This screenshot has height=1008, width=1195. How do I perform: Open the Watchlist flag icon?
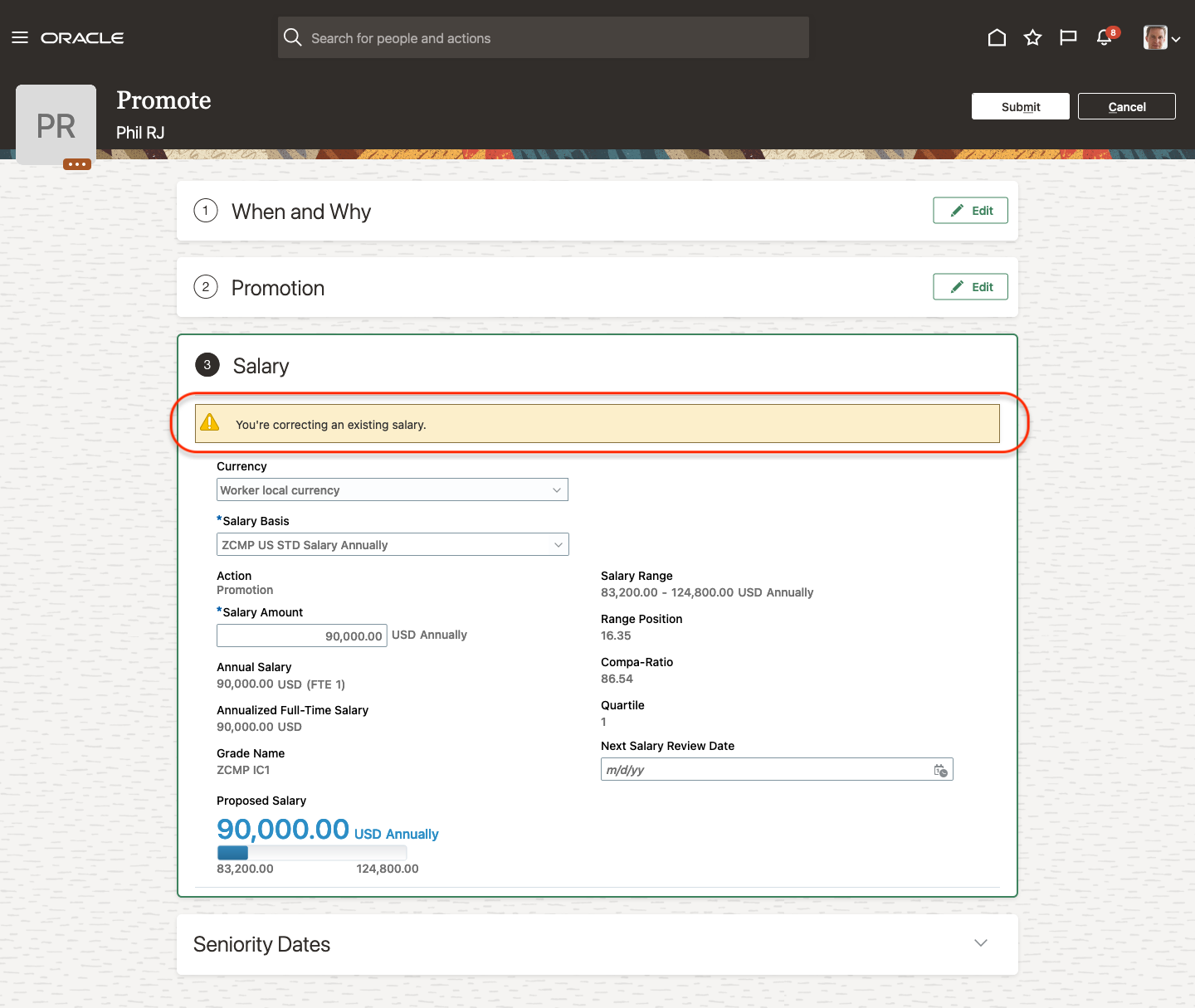pos(1068,37)
